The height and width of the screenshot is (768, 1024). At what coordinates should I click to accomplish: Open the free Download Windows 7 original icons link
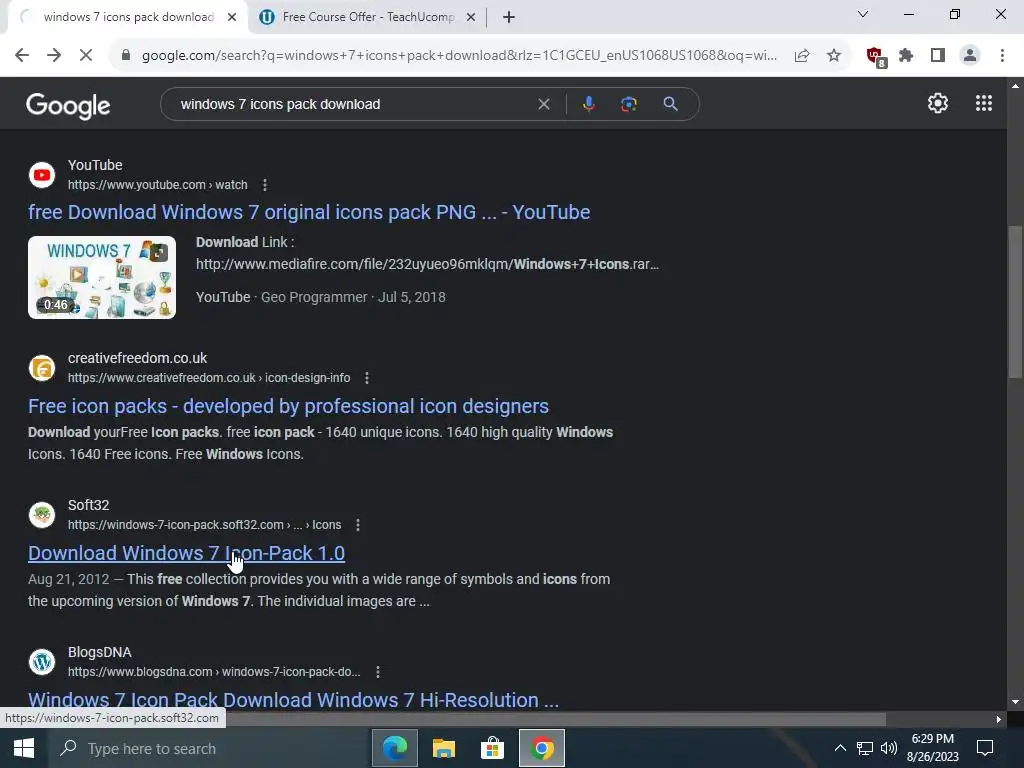tap(309, 212)
